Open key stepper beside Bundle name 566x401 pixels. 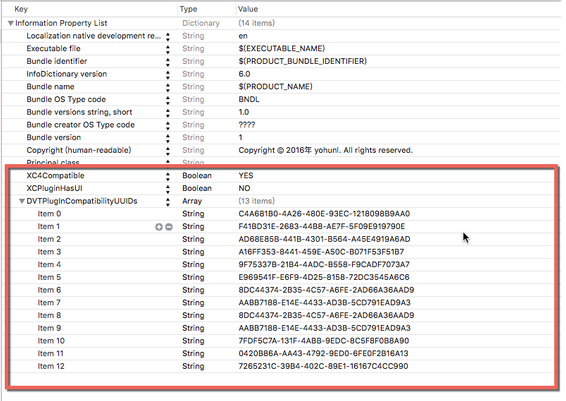tap(167, 87)
